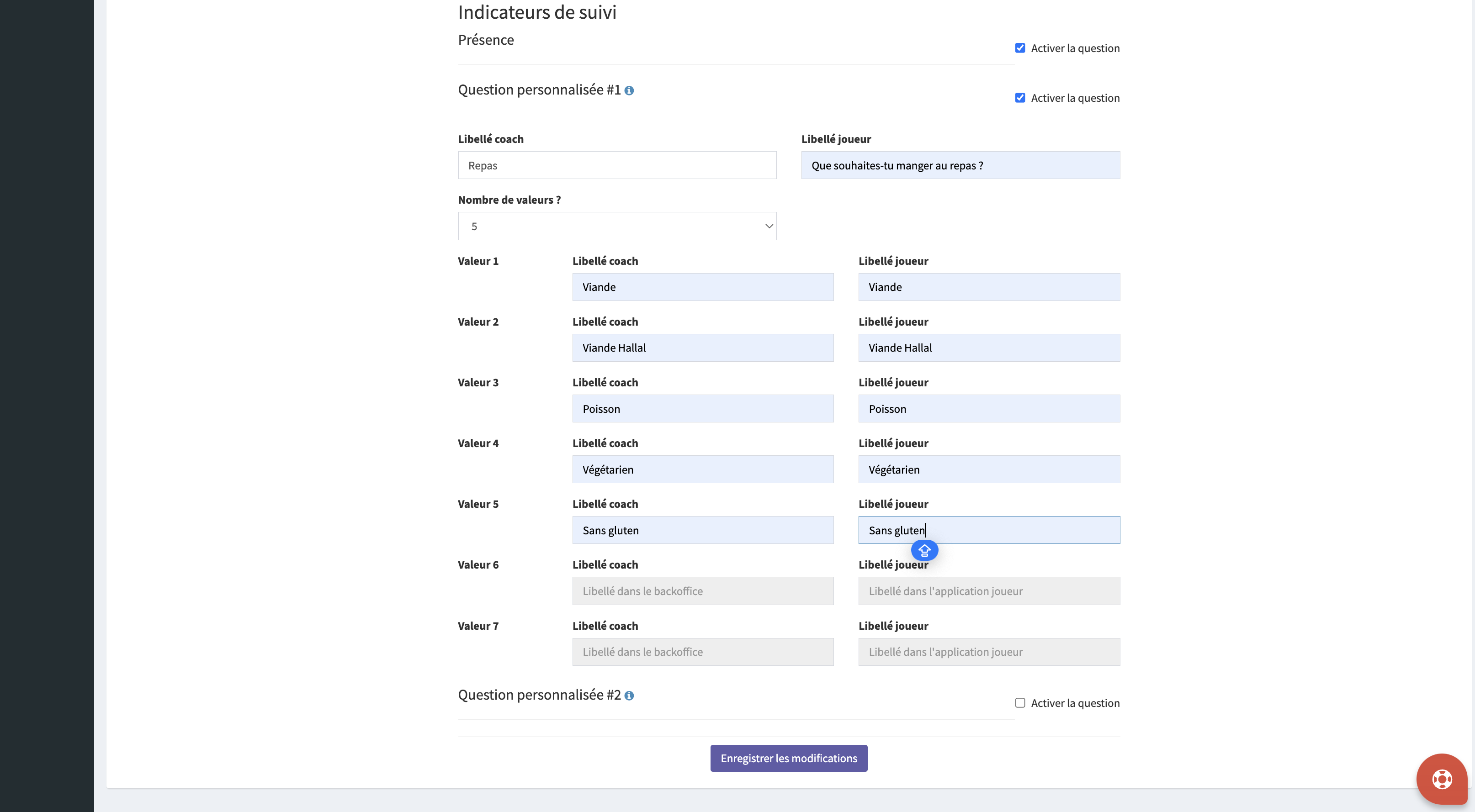This screenshot has width=1475, height=812.
Task: Click the Question personnalisée #2 title text
Action: (539, 695)
